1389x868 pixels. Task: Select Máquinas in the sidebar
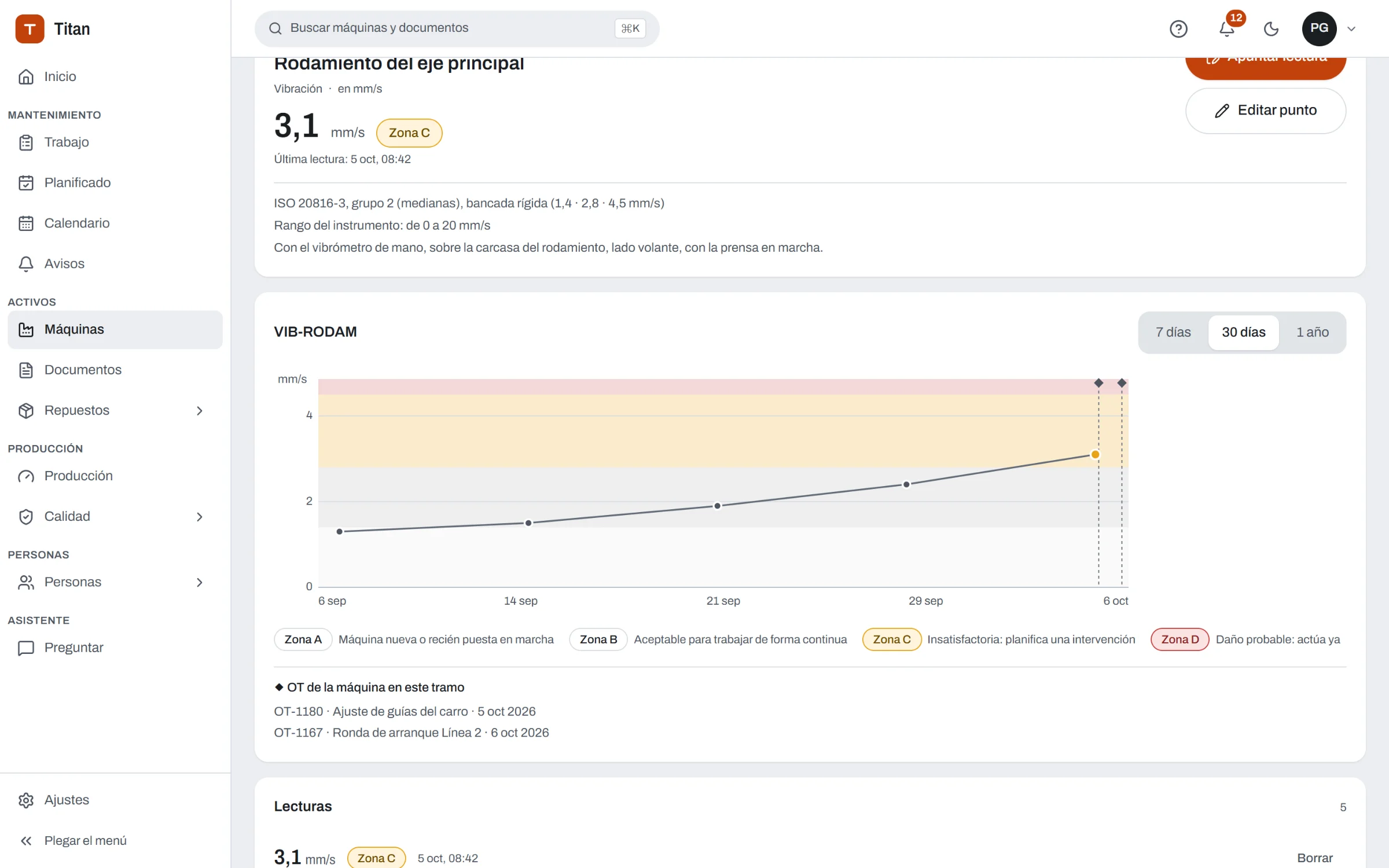pyautogui.click(x=115, y=330)
